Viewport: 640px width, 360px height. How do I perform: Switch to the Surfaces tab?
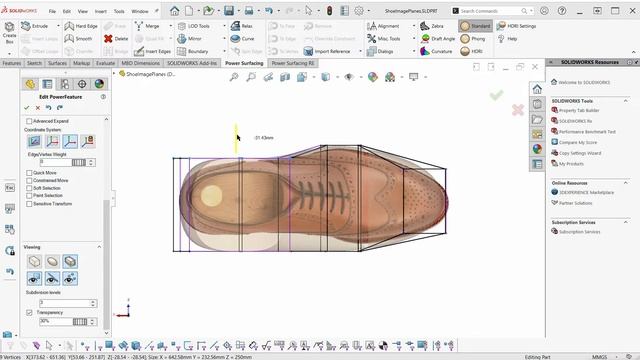coord(57,63)
